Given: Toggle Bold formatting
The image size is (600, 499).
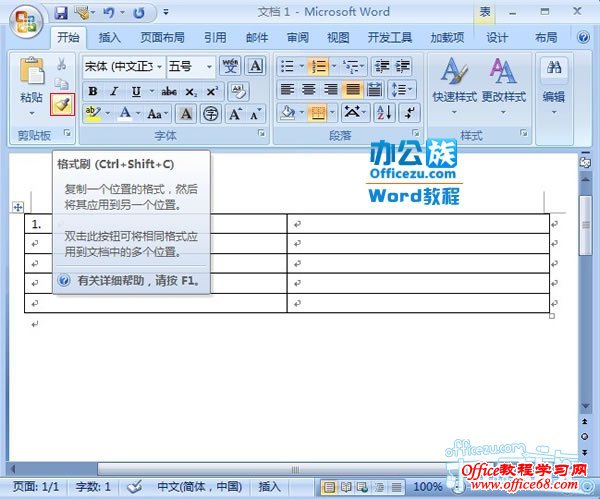Looking at the screenshot, I should (x=93, y=91).
